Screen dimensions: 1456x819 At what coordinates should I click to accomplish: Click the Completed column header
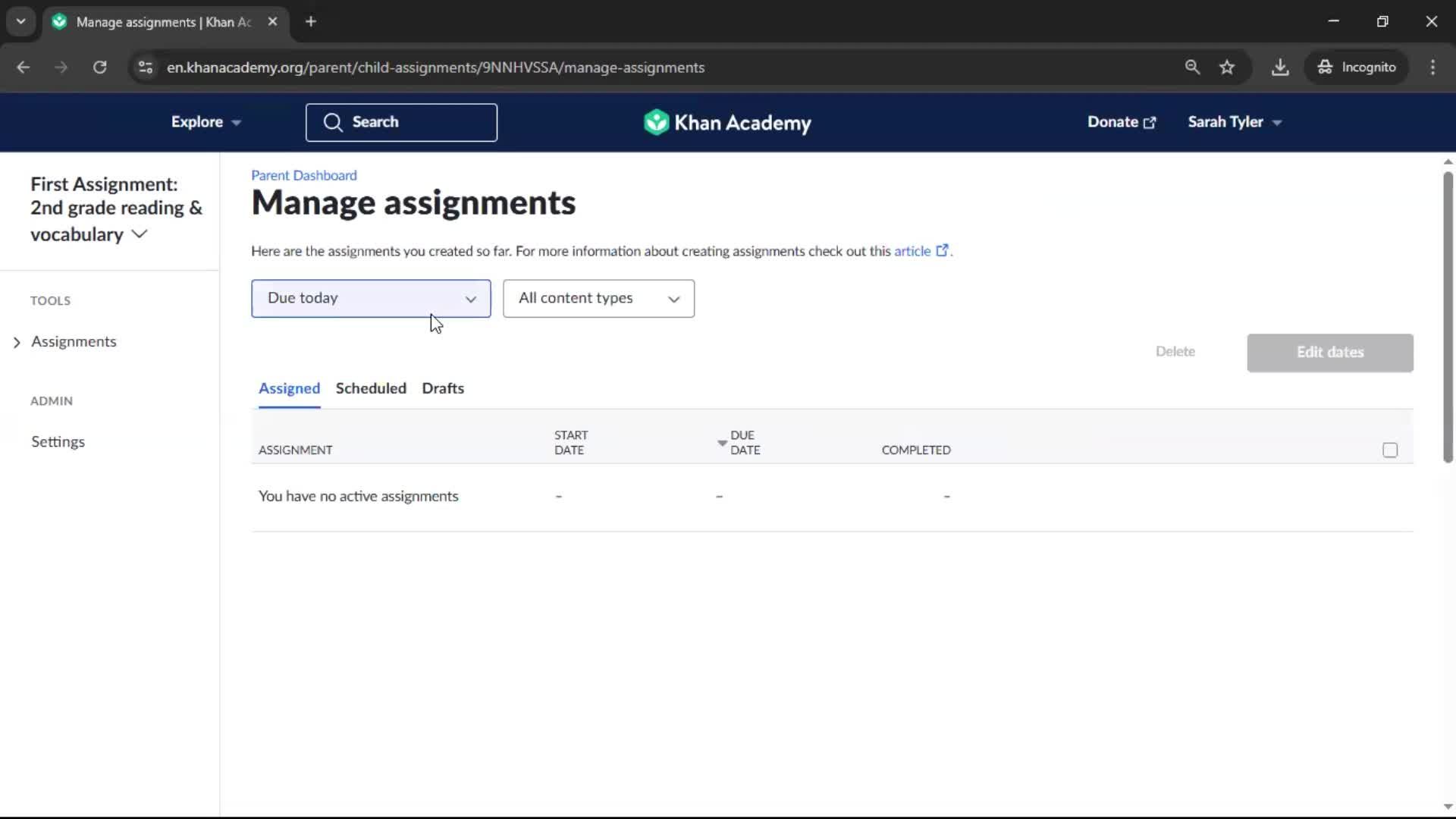pos(916,450)
